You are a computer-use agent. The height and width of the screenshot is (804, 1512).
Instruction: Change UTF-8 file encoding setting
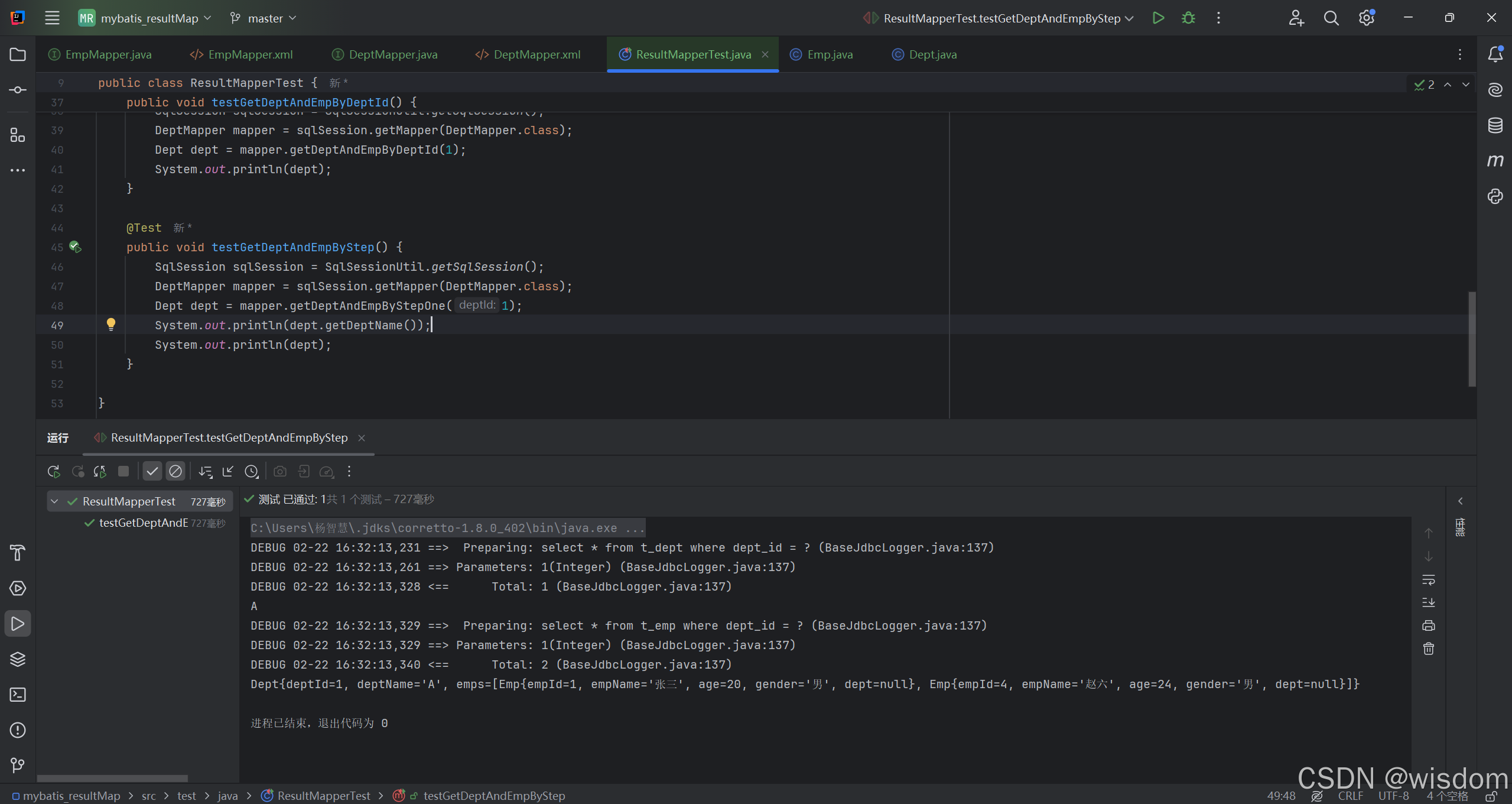tap(1394, 796)
